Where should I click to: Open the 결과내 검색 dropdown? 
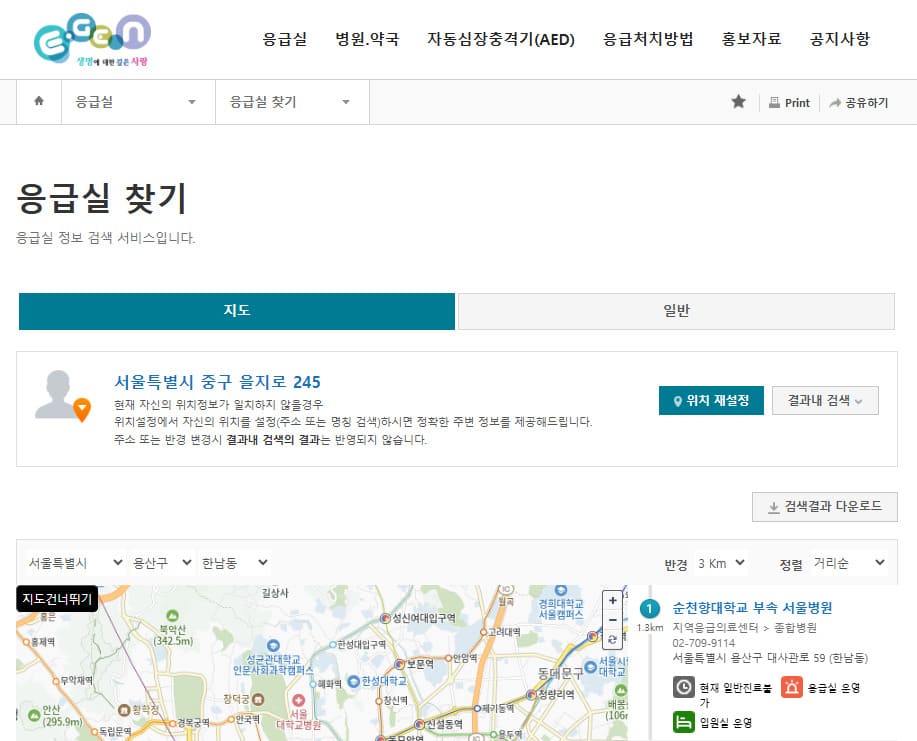(x=825, y=399)
